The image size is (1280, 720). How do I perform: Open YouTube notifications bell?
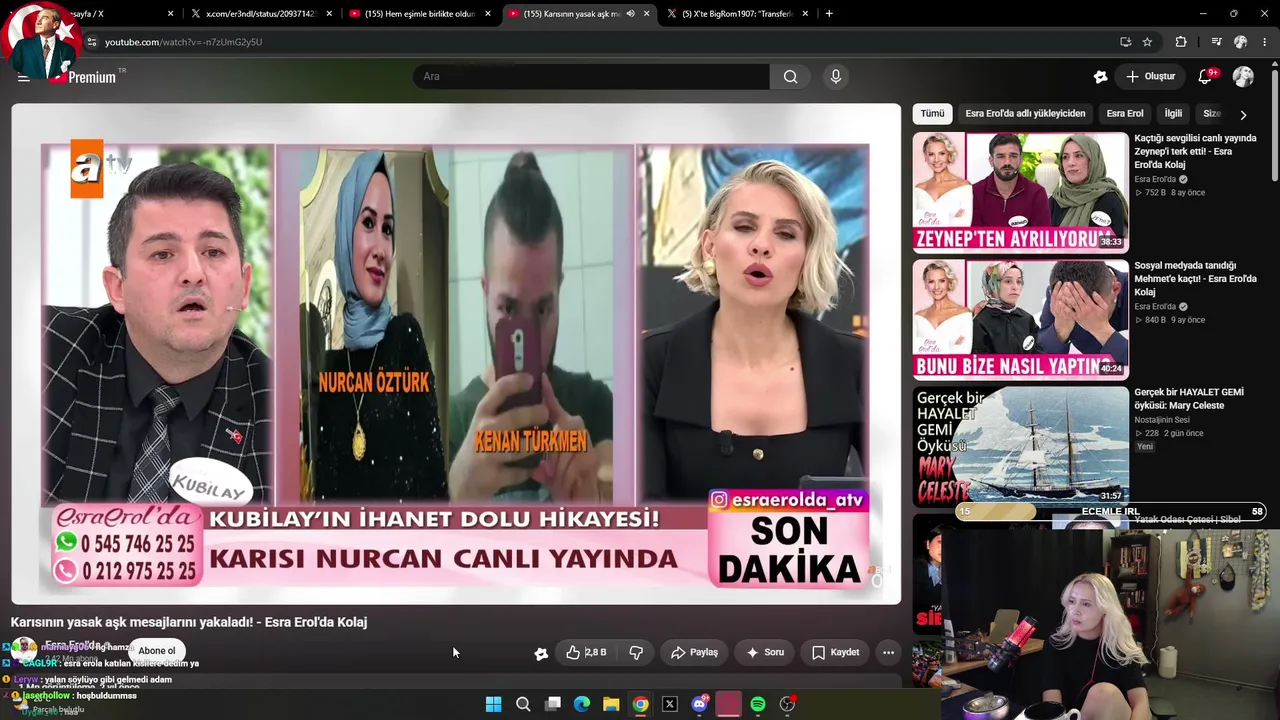pyautogui.click(x=1206, y=76)
